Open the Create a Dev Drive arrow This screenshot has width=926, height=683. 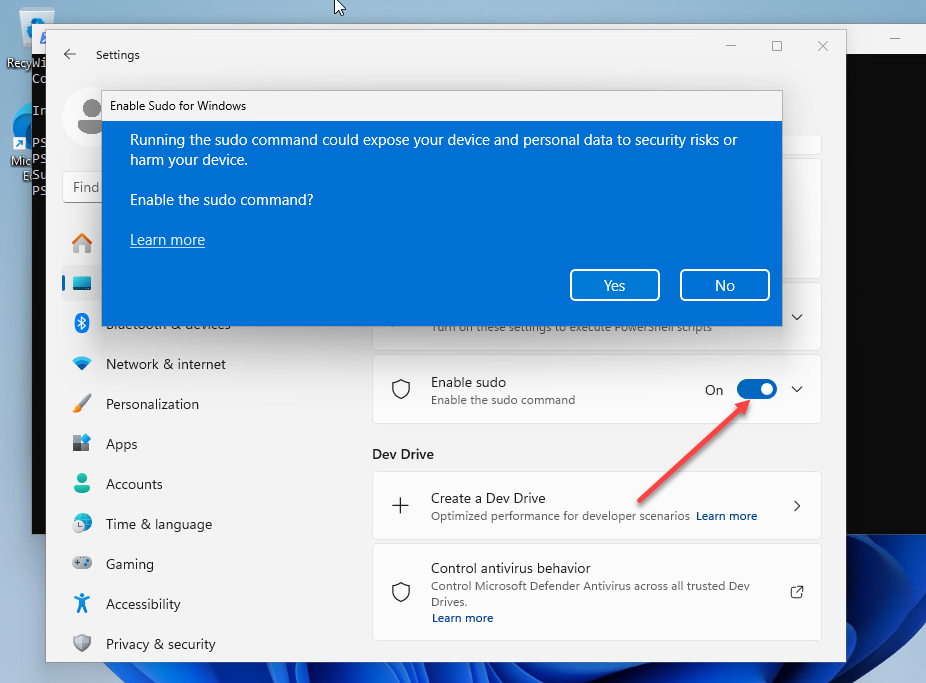coord(797,506)
